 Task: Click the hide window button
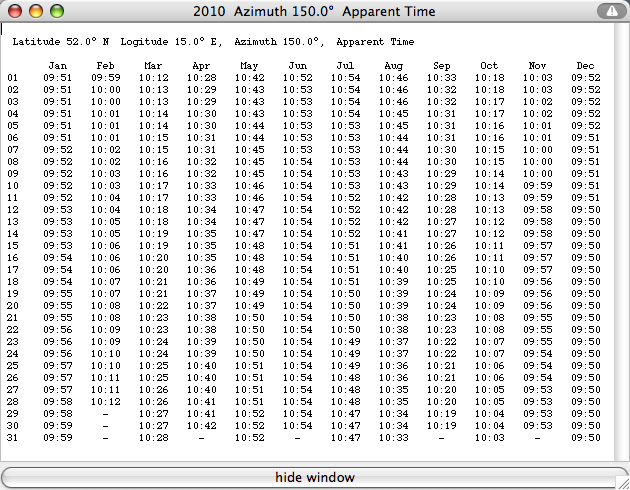tap(315, 477)
